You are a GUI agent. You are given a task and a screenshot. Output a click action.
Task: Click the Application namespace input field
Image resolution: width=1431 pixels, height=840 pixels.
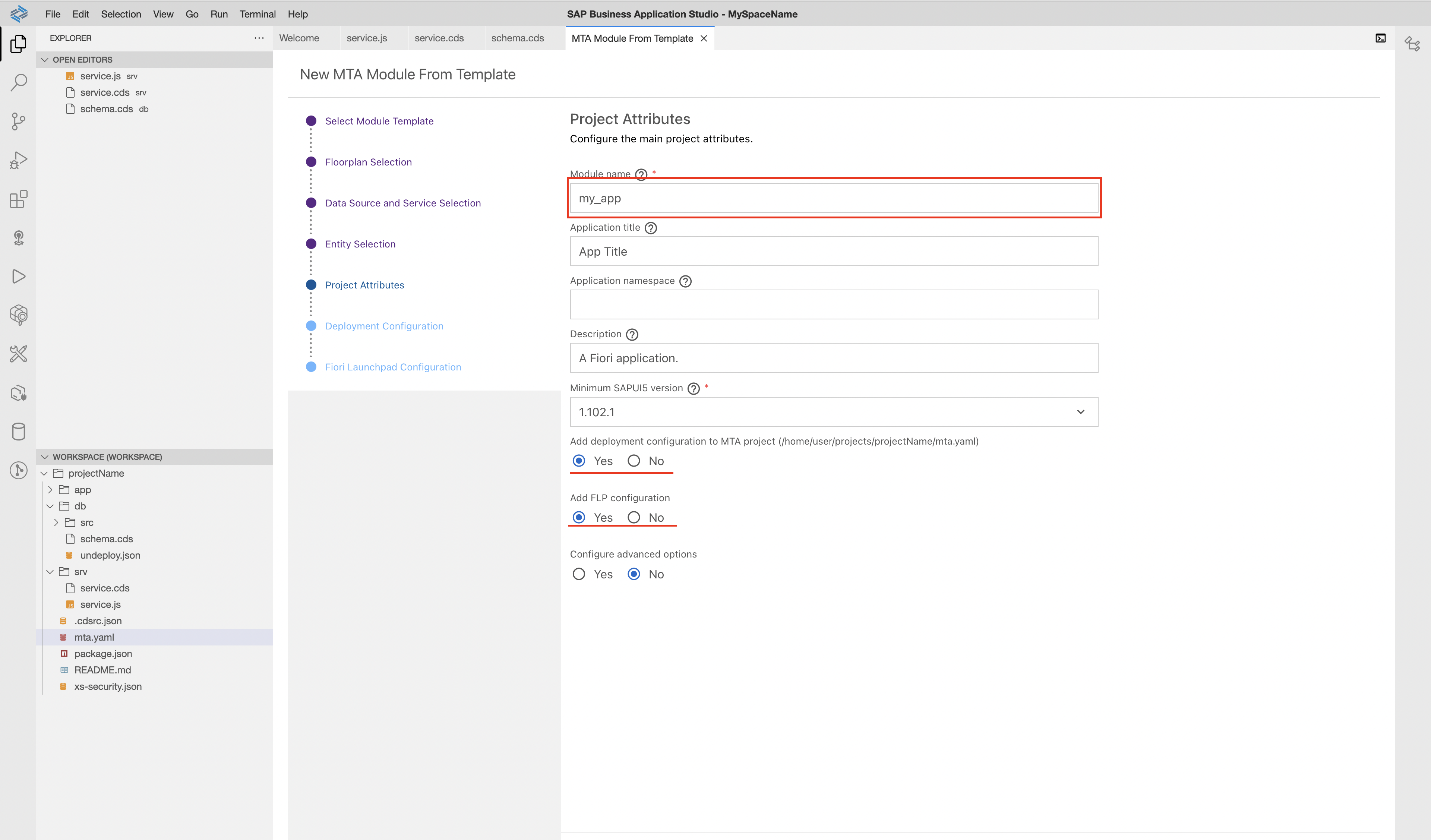coord(834,305)
